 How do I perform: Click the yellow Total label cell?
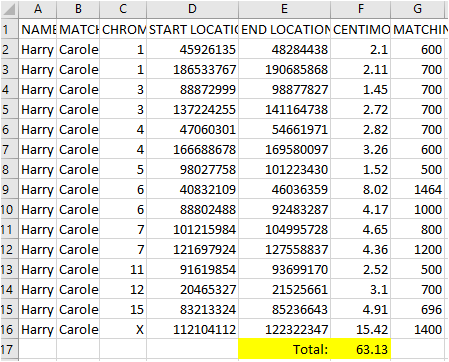pos(285,349)
